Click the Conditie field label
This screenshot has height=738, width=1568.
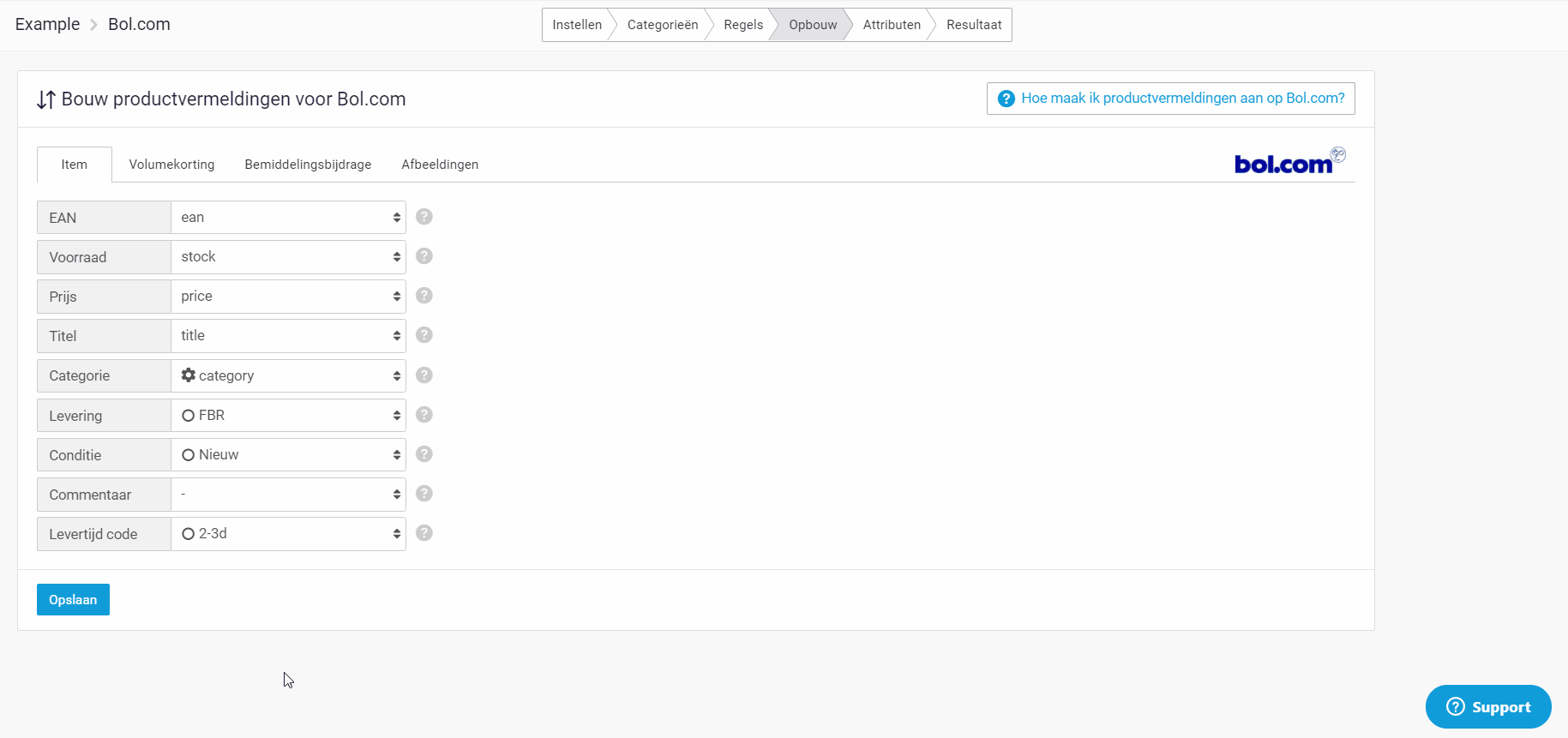[x=104, y=455]
